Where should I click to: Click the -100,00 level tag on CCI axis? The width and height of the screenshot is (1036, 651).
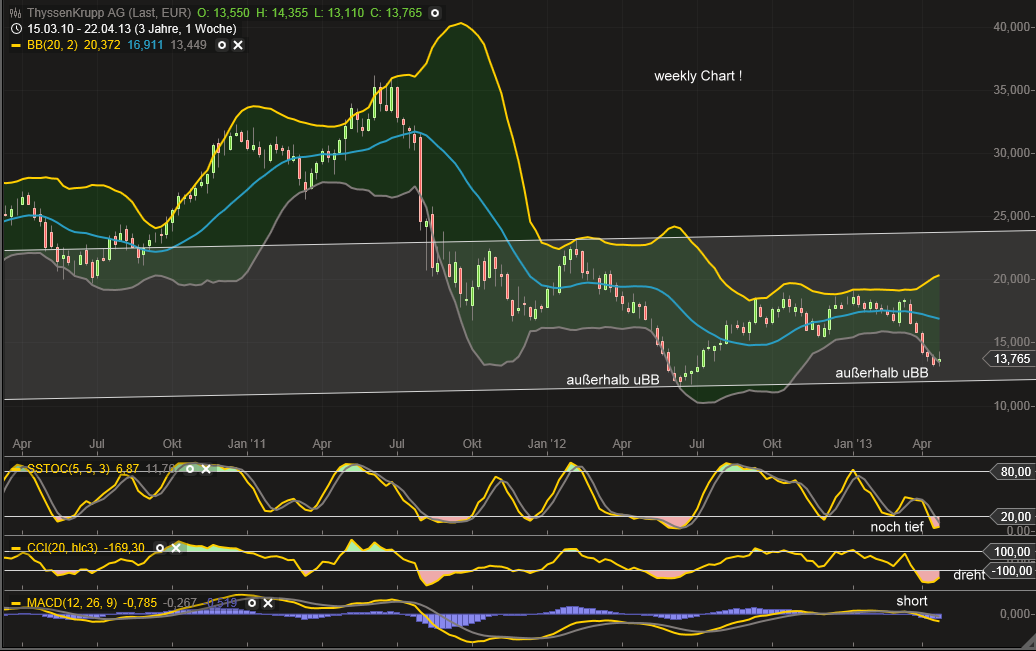tap(1009, 571)
